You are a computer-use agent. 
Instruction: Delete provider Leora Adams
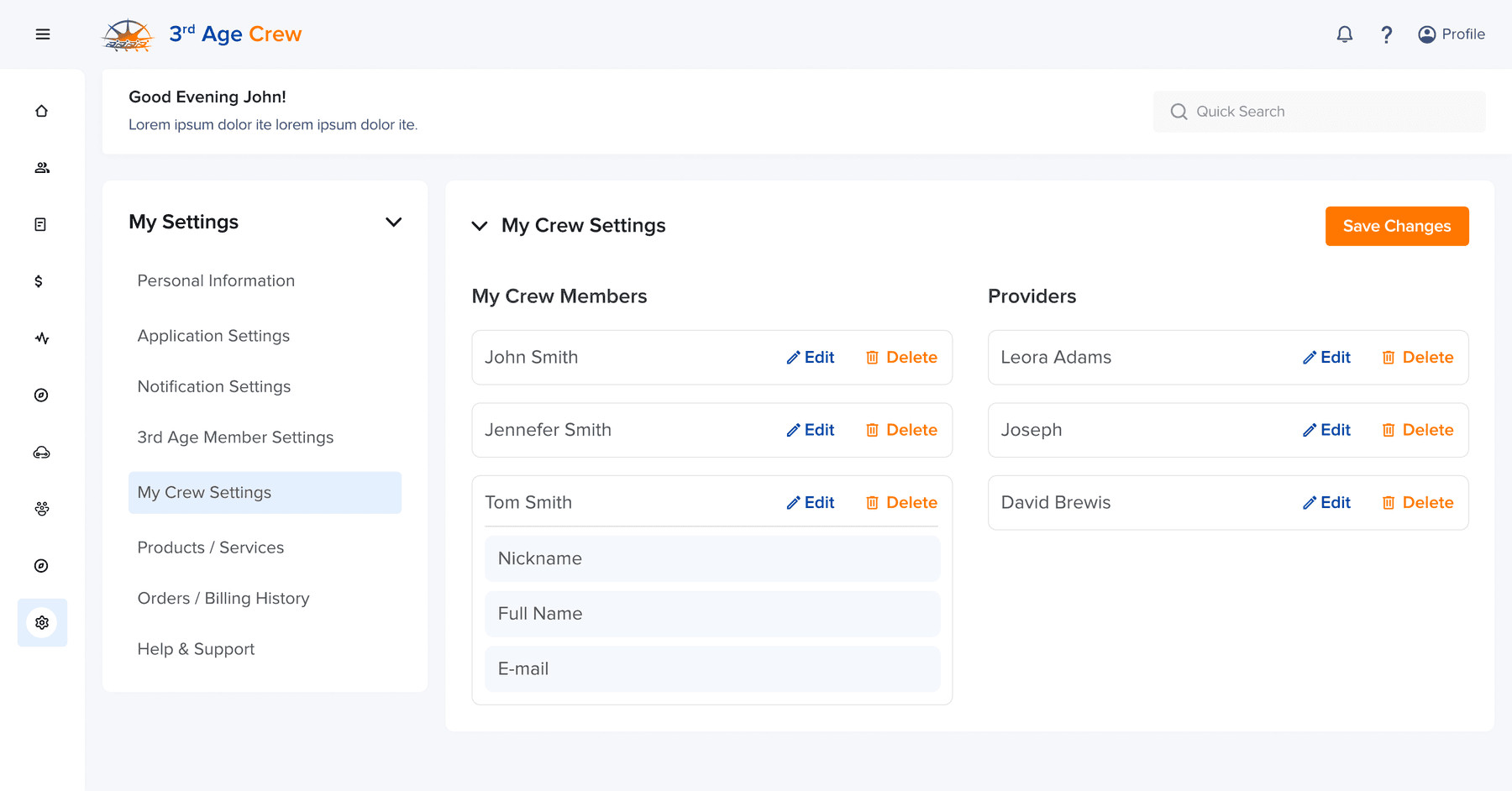(x=1418, y=358)
